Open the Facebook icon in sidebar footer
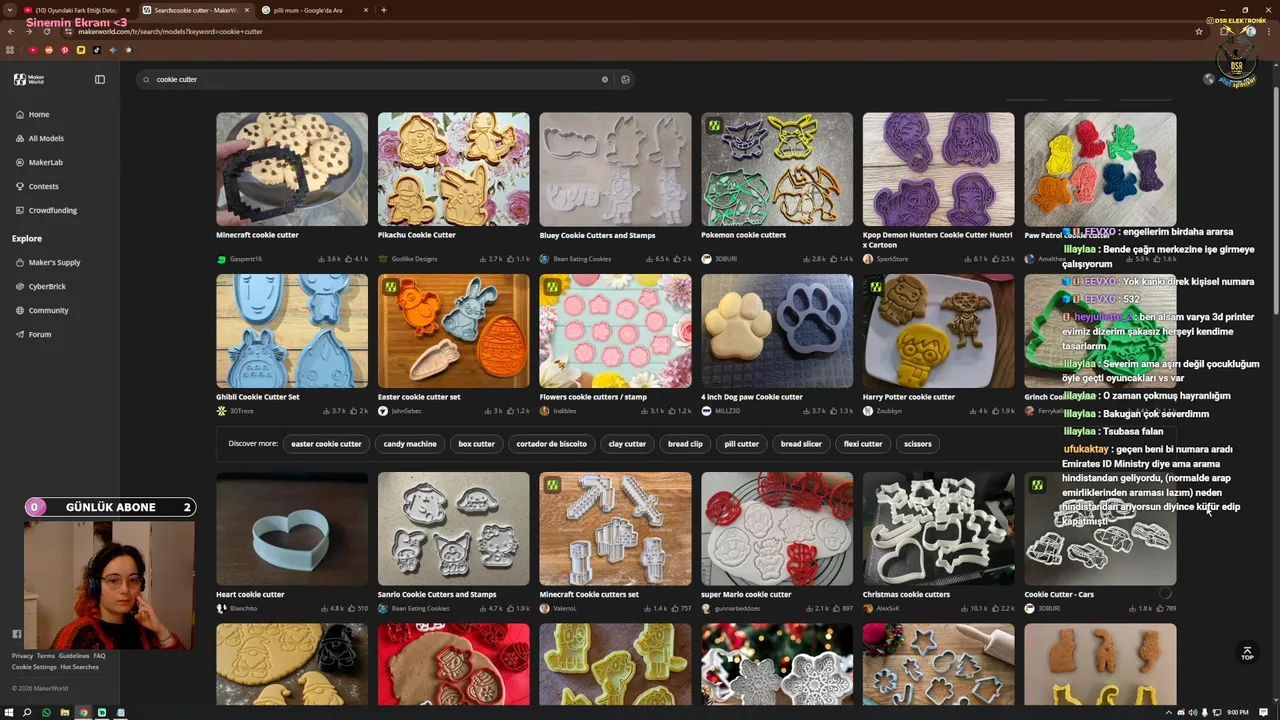Image resolution: width=1280 pixels, height=720 pixels. point(17,634)
